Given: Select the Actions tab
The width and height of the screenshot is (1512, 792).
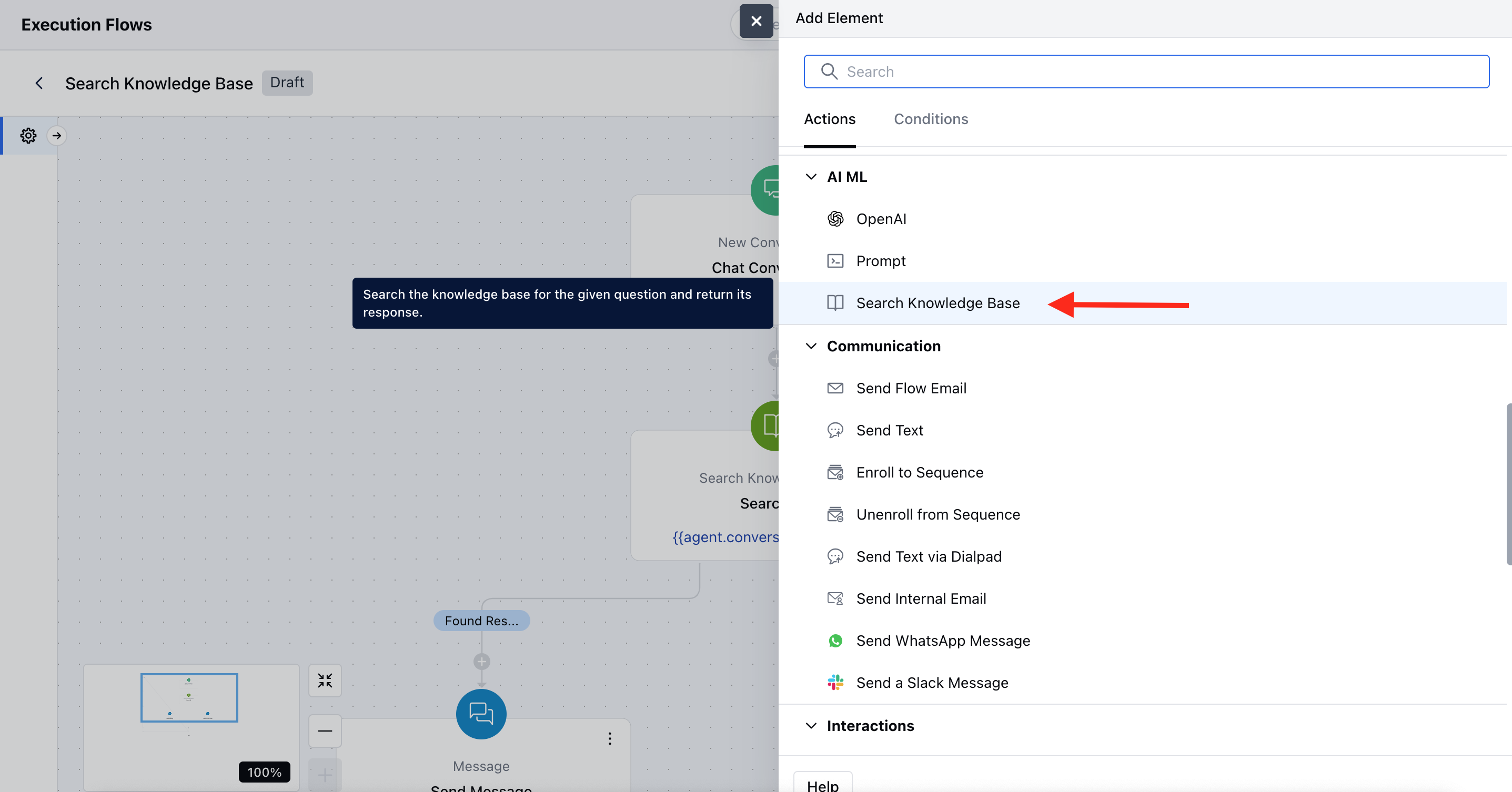Looking at the screenshot, I should (x=829, y=119).
